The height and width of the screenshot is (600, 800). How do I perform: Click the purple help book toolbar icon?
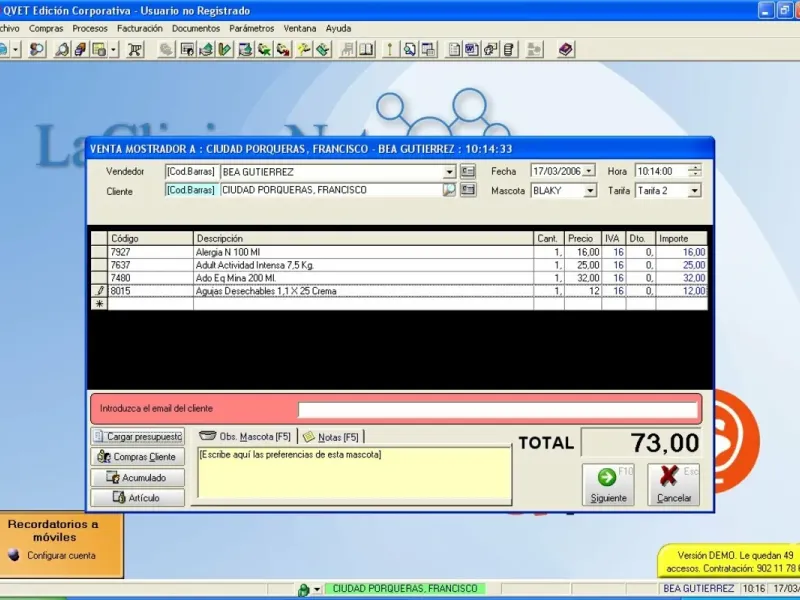[566, 49]
